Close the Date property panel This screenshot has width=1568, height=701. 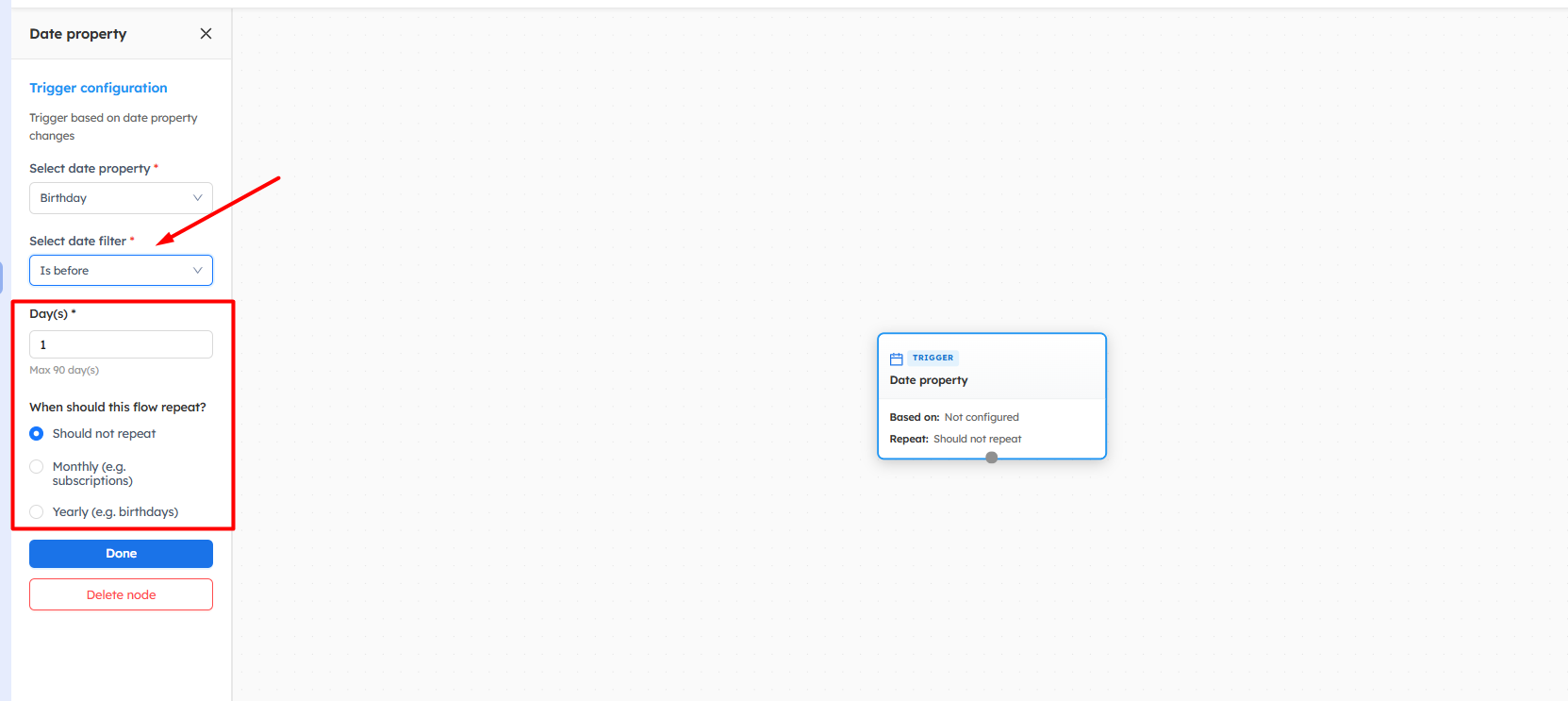(206, 34)
